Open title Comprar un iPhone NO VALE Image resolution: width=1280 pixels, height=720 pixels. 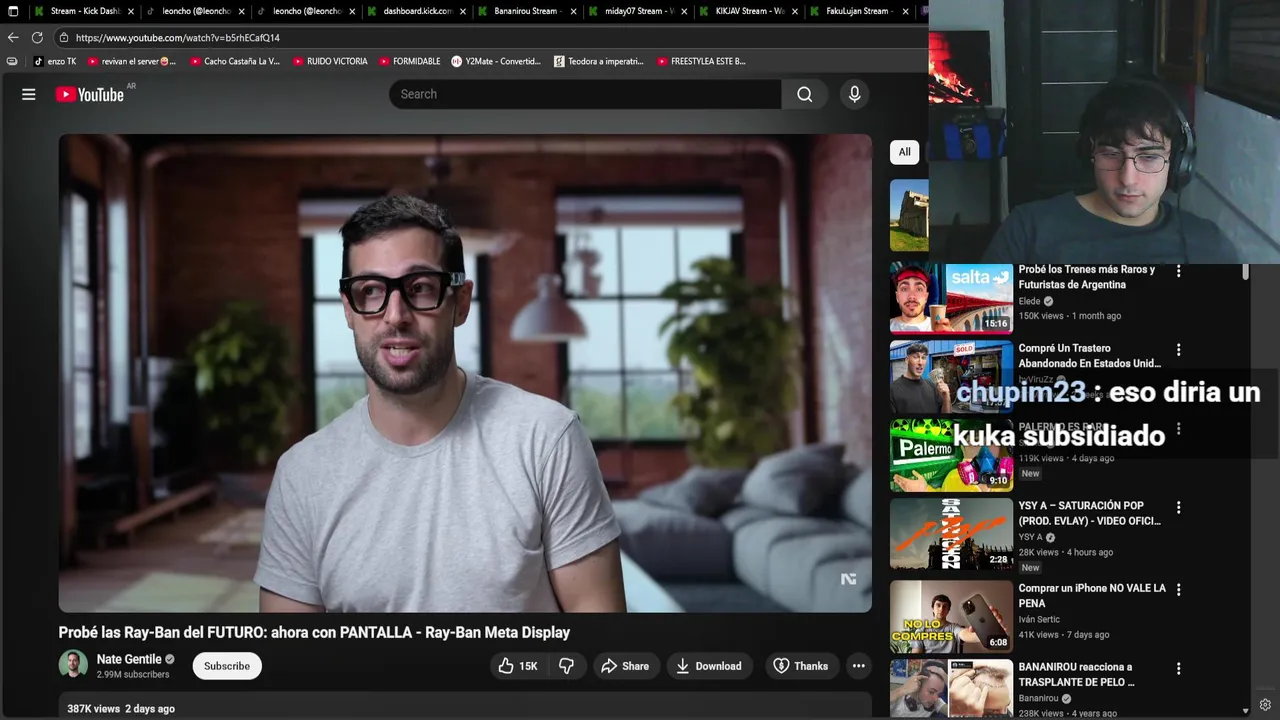click(1092, 596)
